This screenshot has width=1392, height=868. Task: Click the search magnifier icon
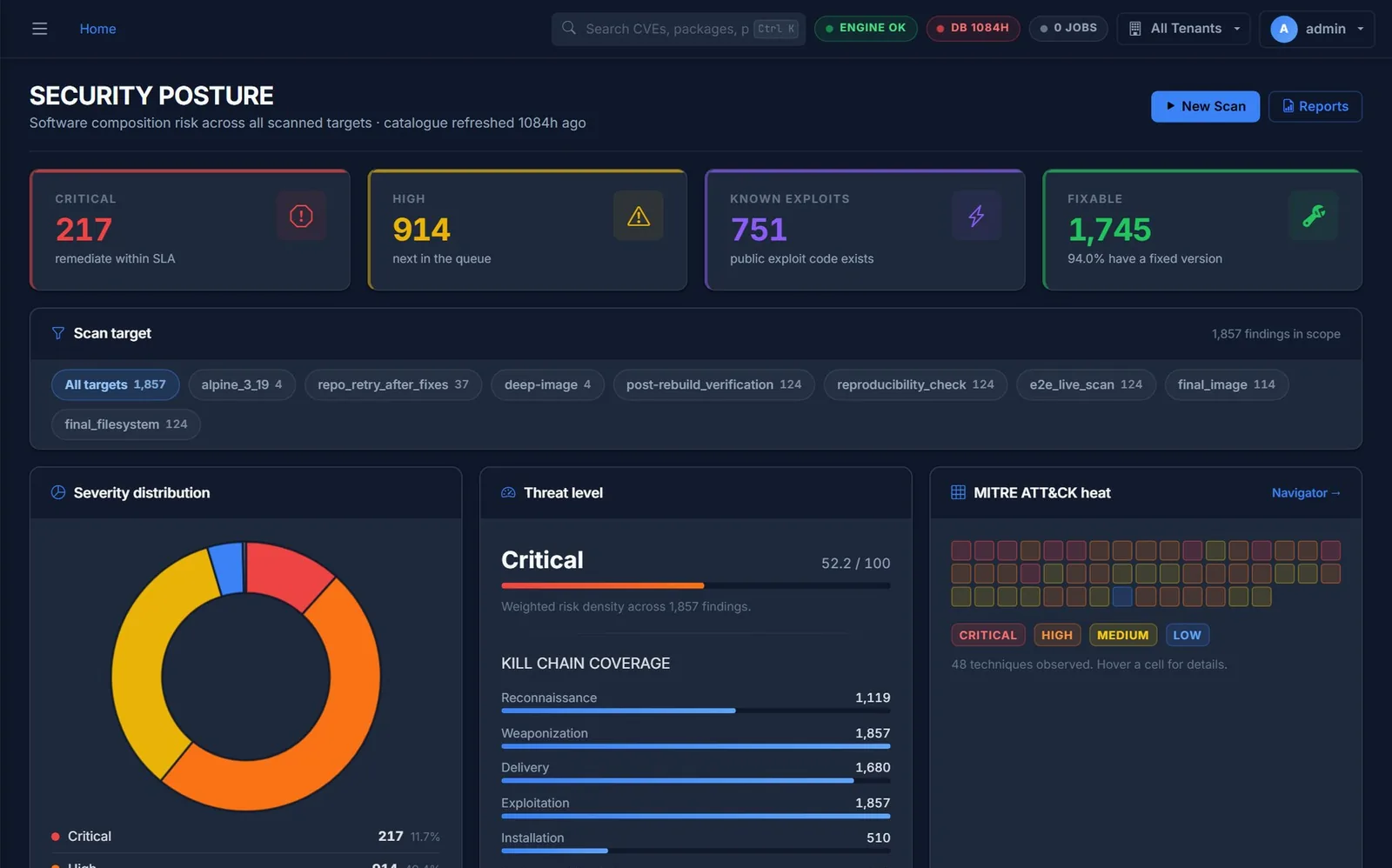point(569,28)
